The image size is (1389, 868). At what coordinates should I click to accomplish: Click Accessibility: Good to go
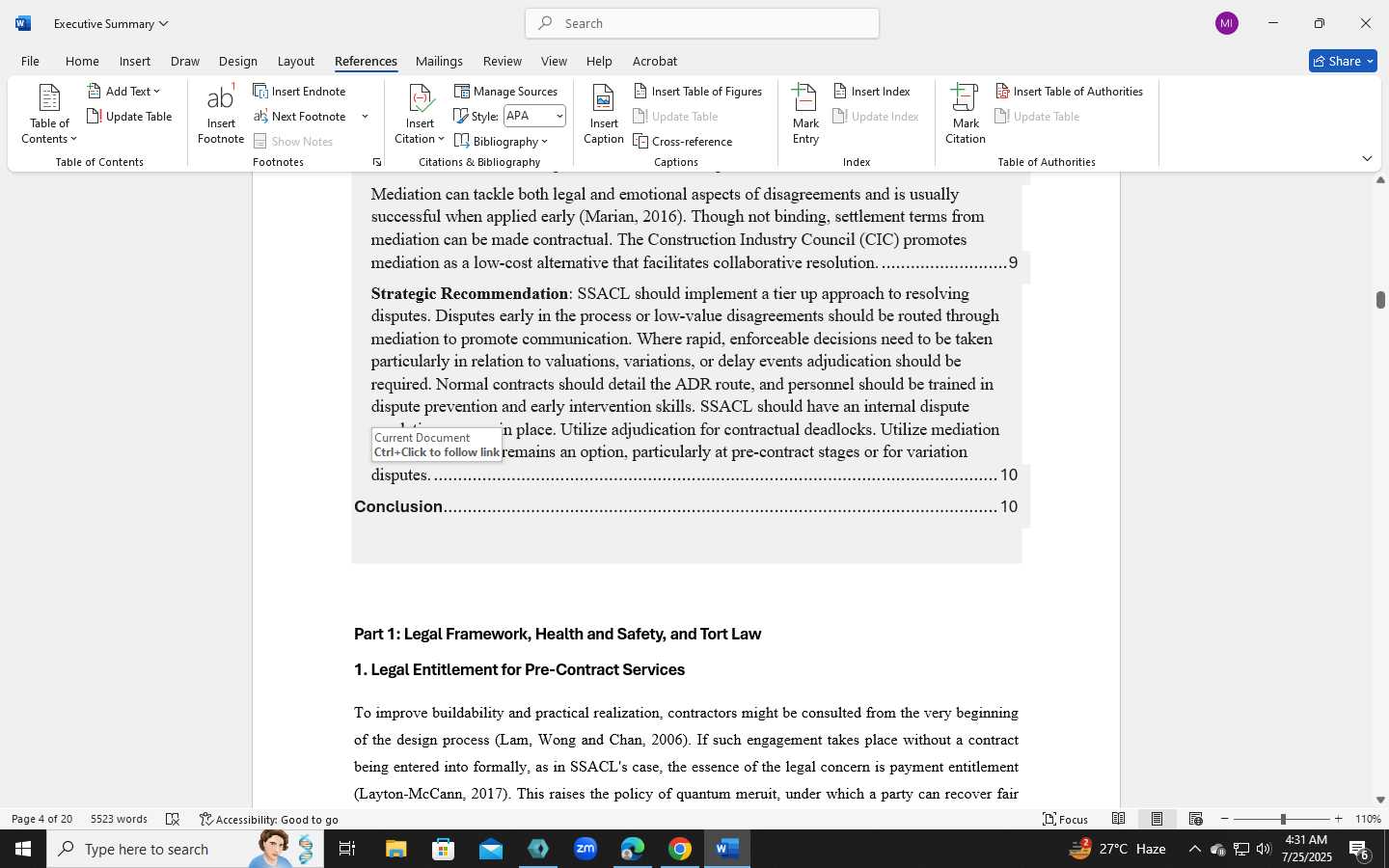[x=269, y=819]
